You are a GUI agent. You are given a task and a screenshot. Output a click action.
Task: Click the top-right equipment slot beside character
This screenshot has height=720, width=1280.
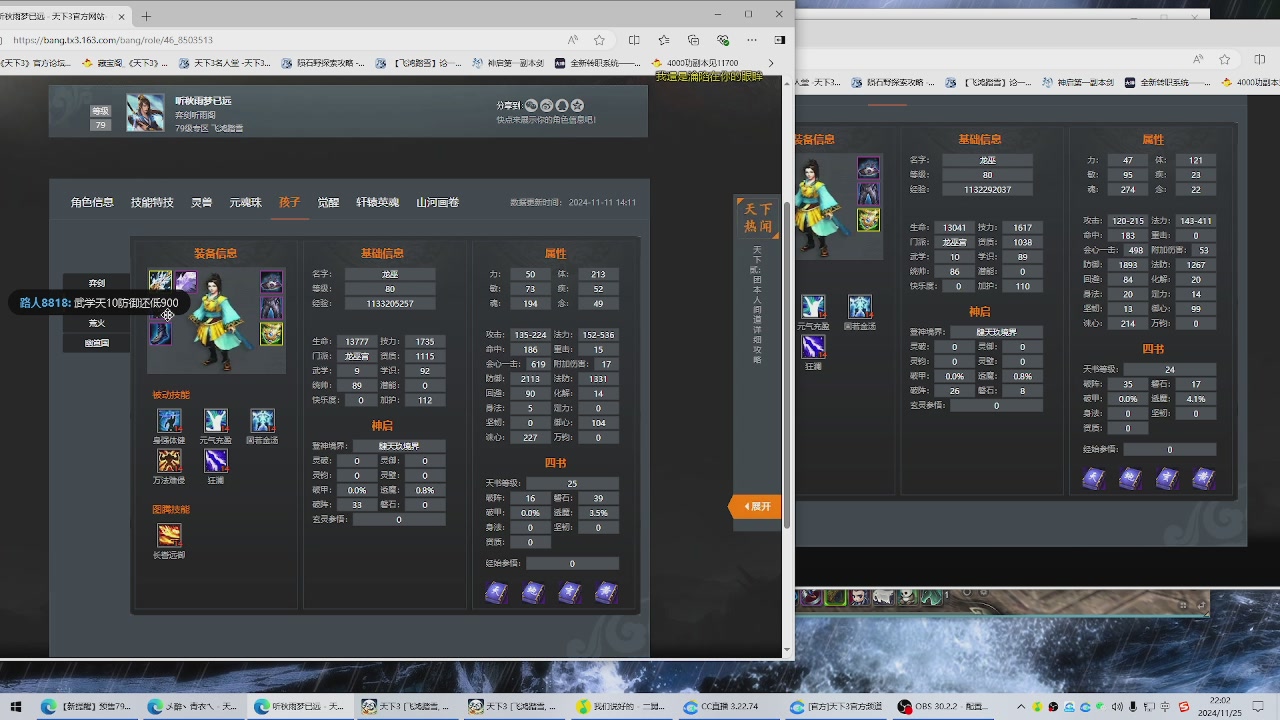tap(272, 281)
